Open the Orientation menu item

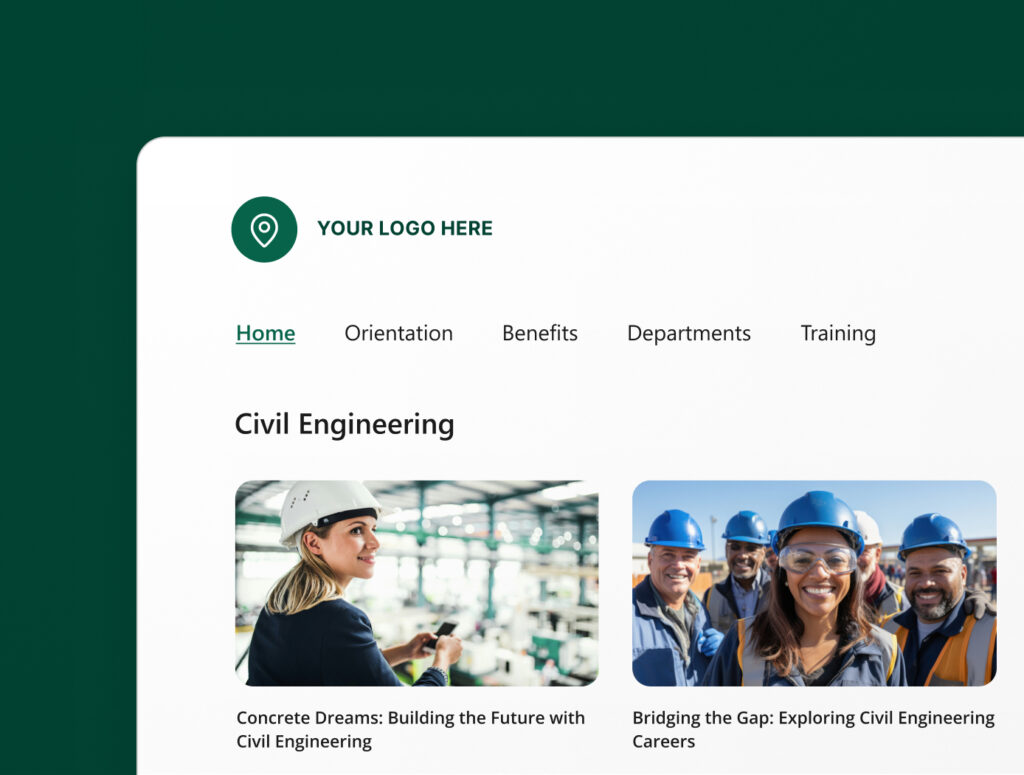tap(398, 333)
